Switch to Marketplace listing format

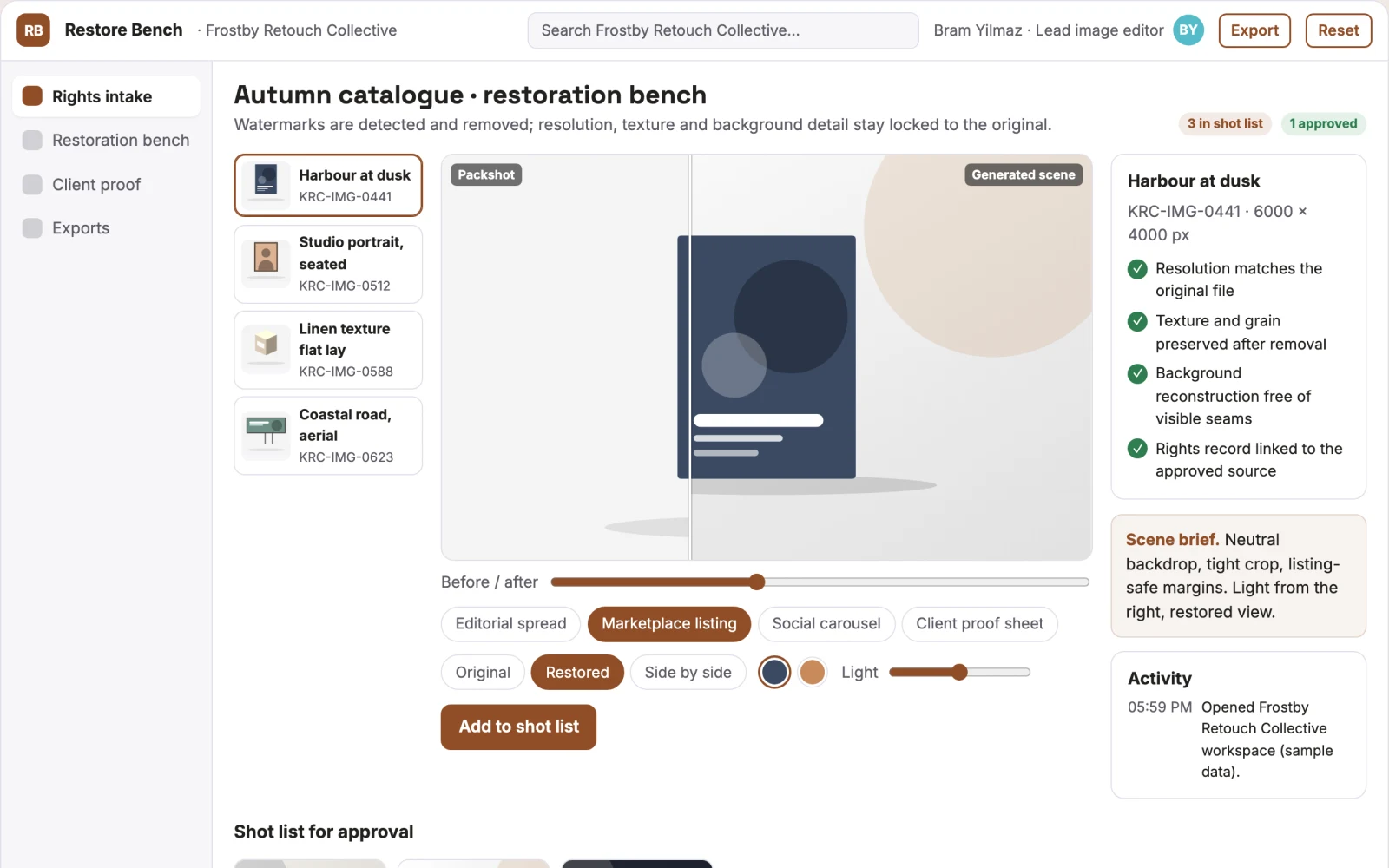[669, 623]
